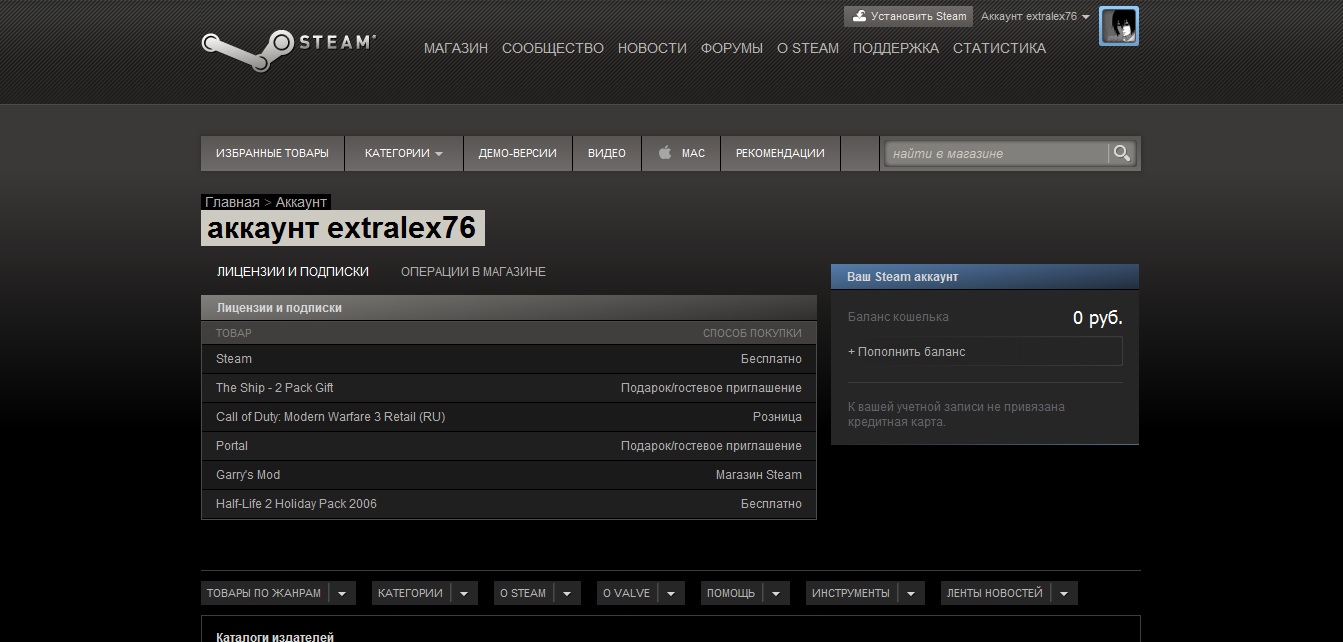Click the 0 руб. wallet balance

(1098, 318)
